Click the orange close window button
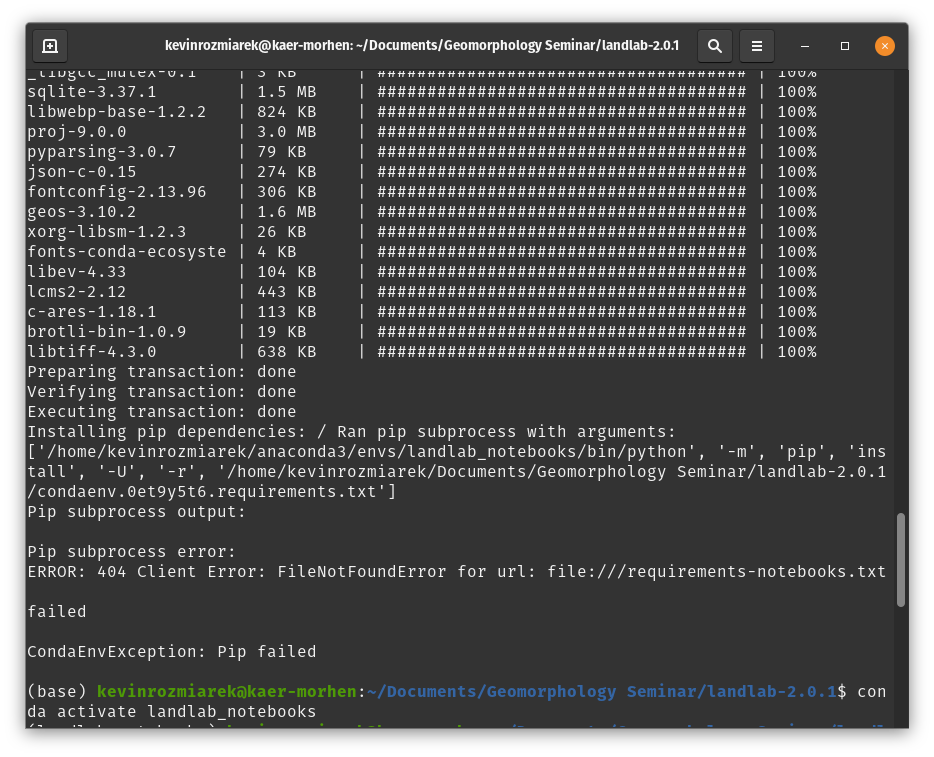 pos(884,45)
